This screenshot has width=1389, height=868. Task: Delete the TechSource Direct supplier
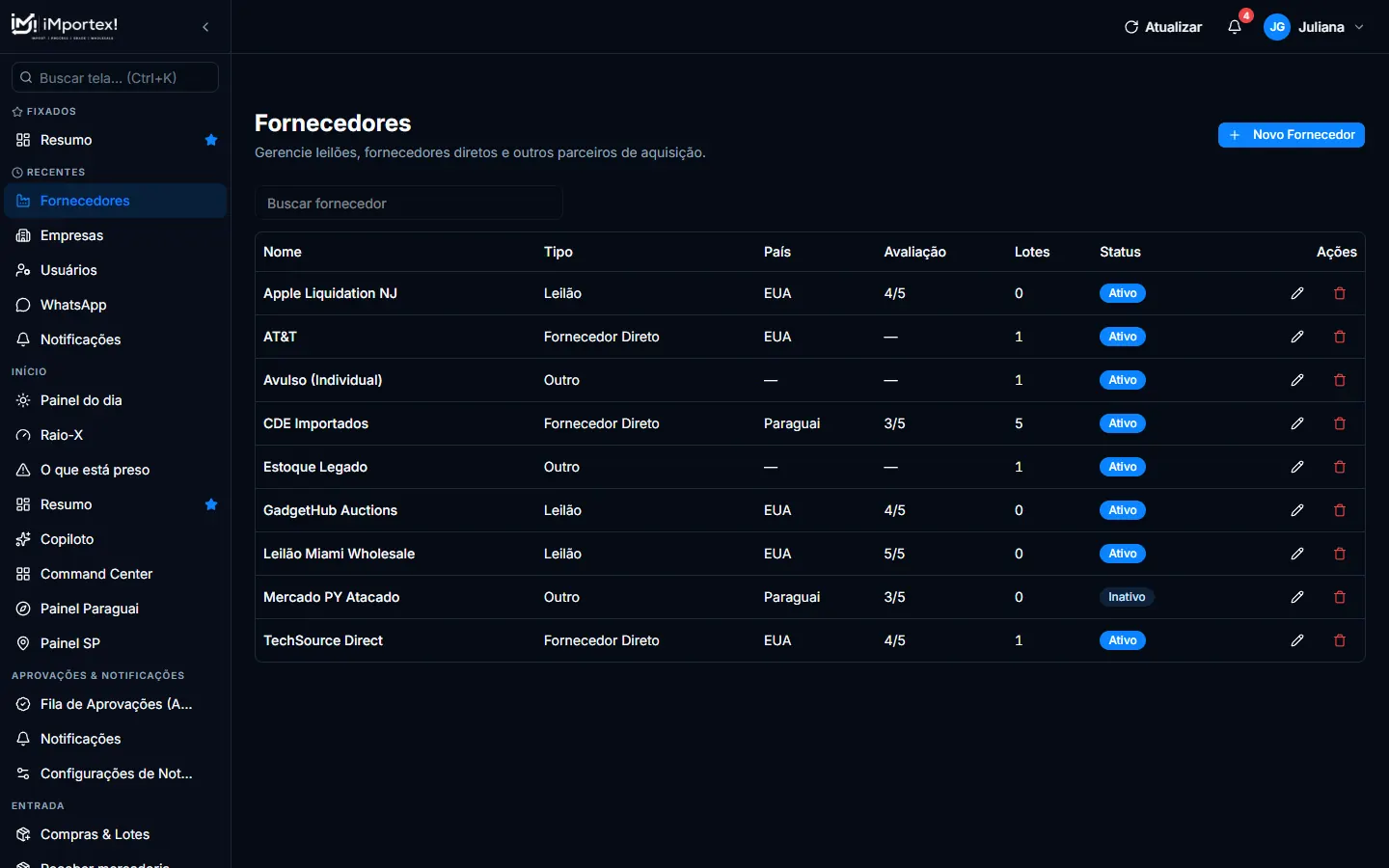coord(1340,640)
